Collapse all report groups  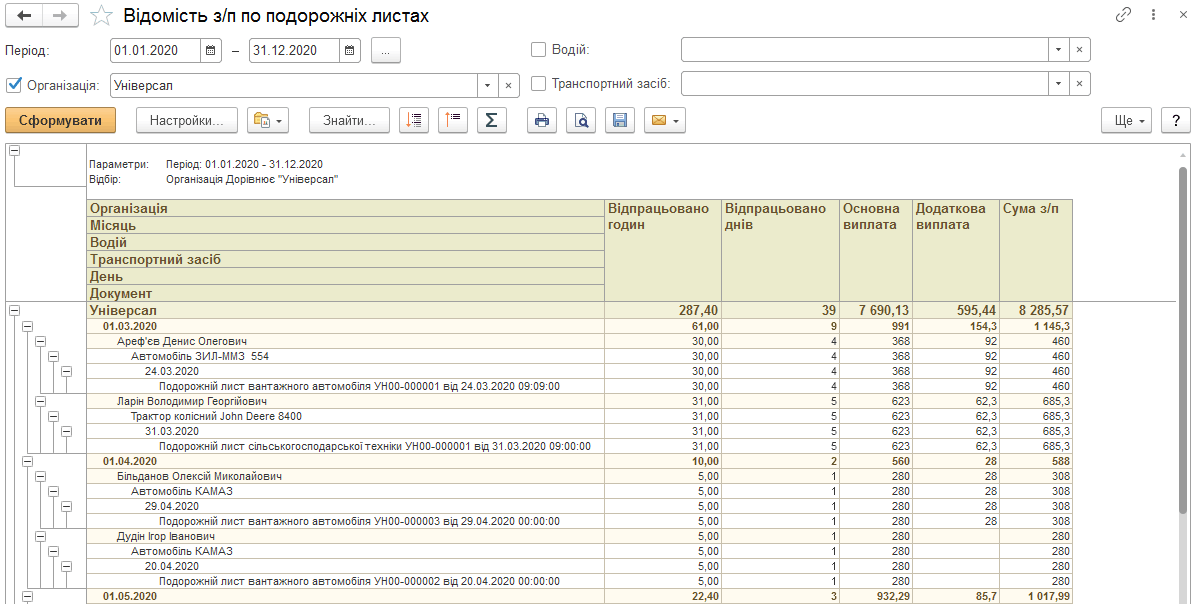coord(453,120)
